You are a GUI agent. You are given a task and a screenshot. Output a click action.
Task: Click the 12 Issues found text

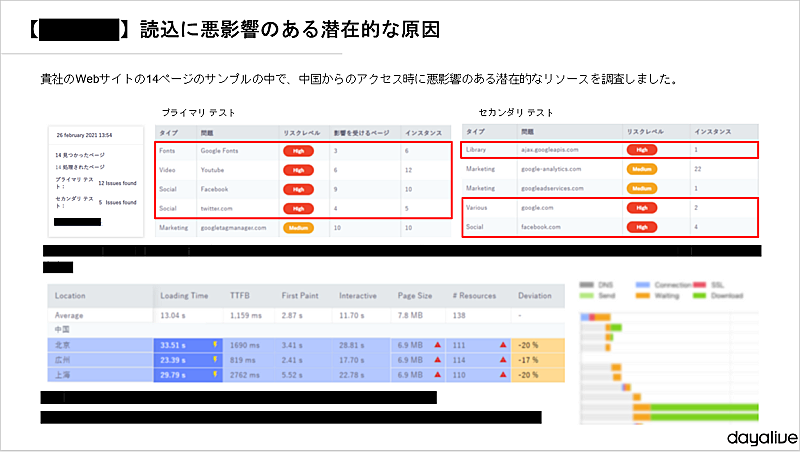click(117, 183)
